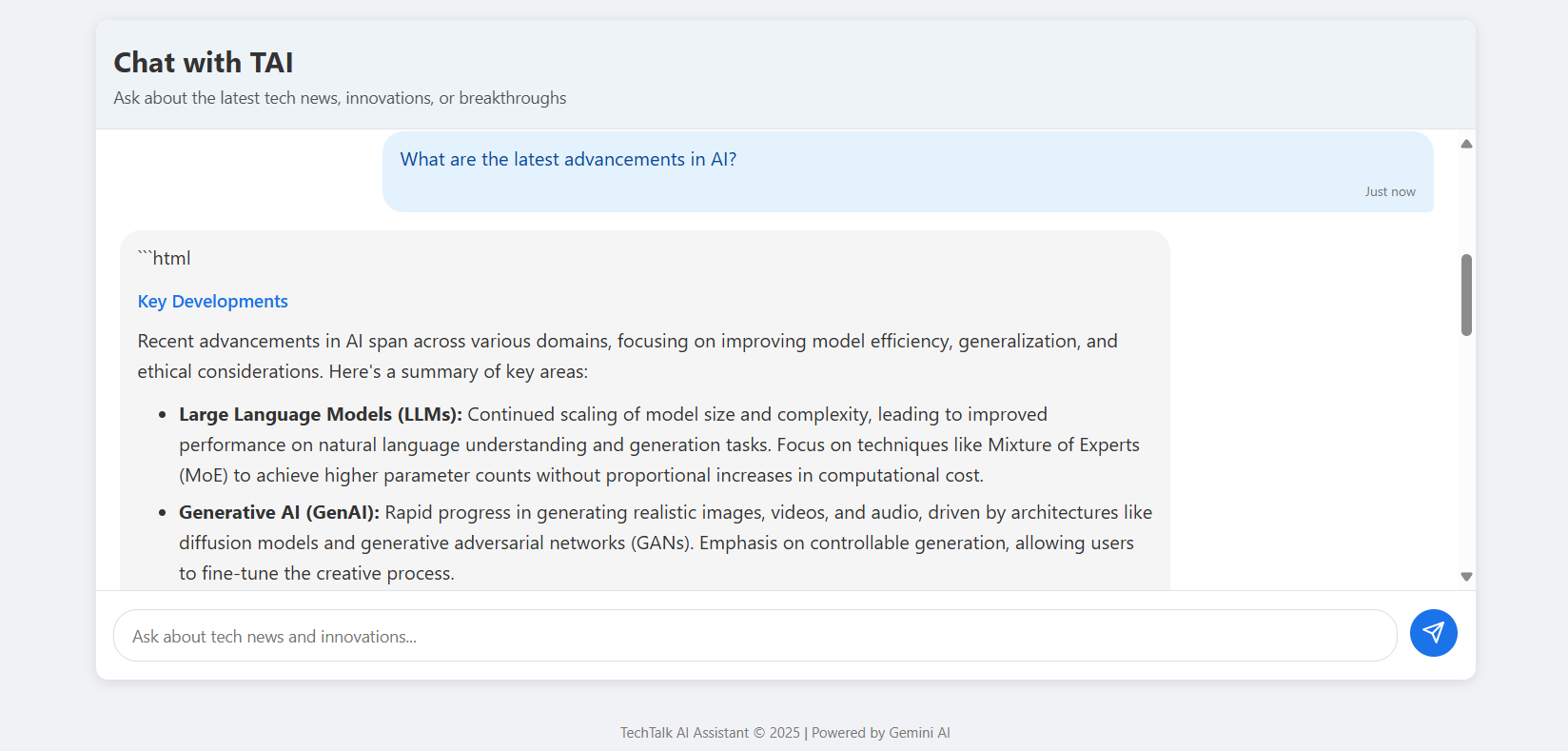Click the chat scrollbar thumb
Image resolution: width=1568 pixels, height=751 pixels.
[1466, 295]
